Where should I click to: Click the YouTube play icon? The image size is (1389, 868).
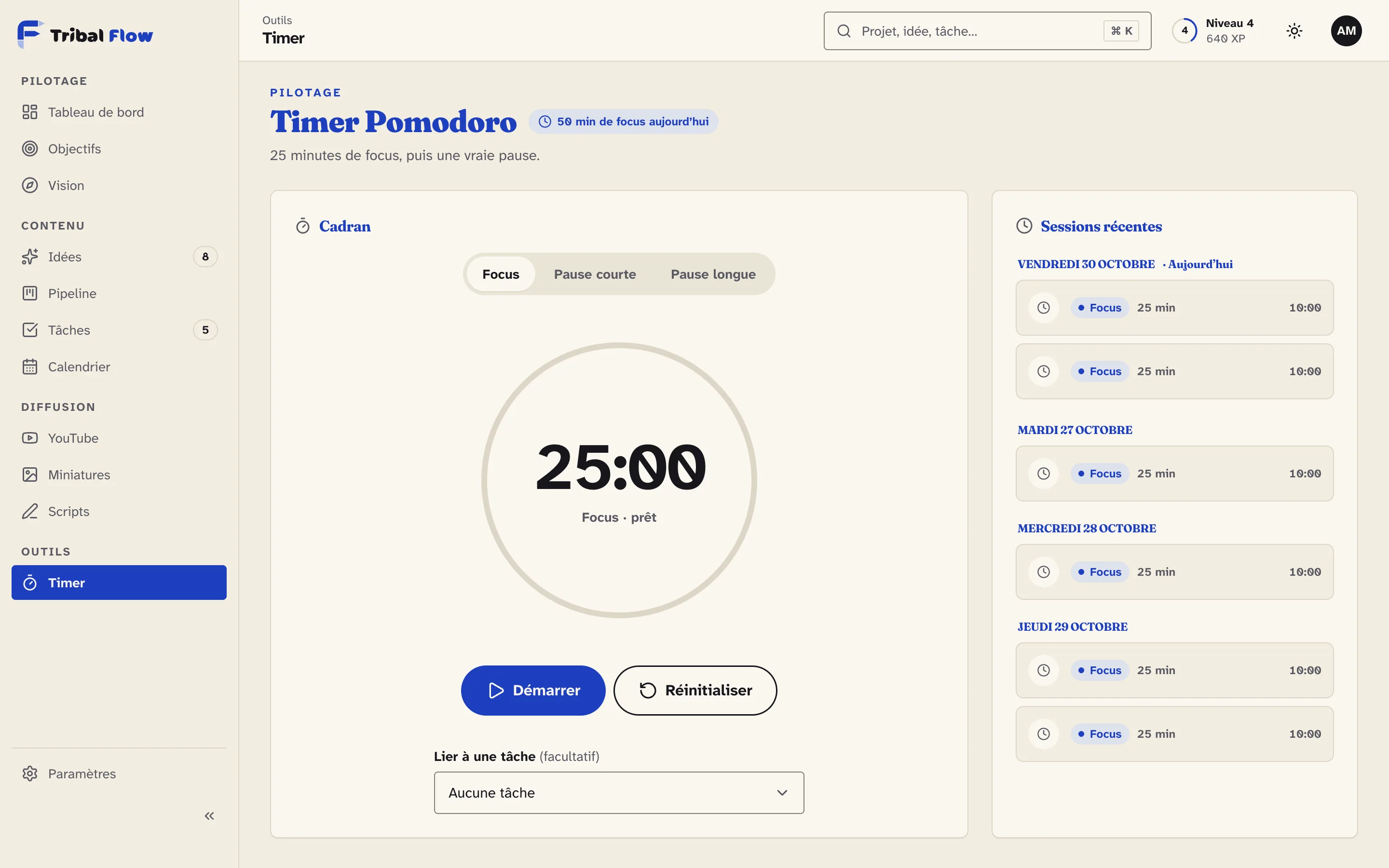click(30, 438)
